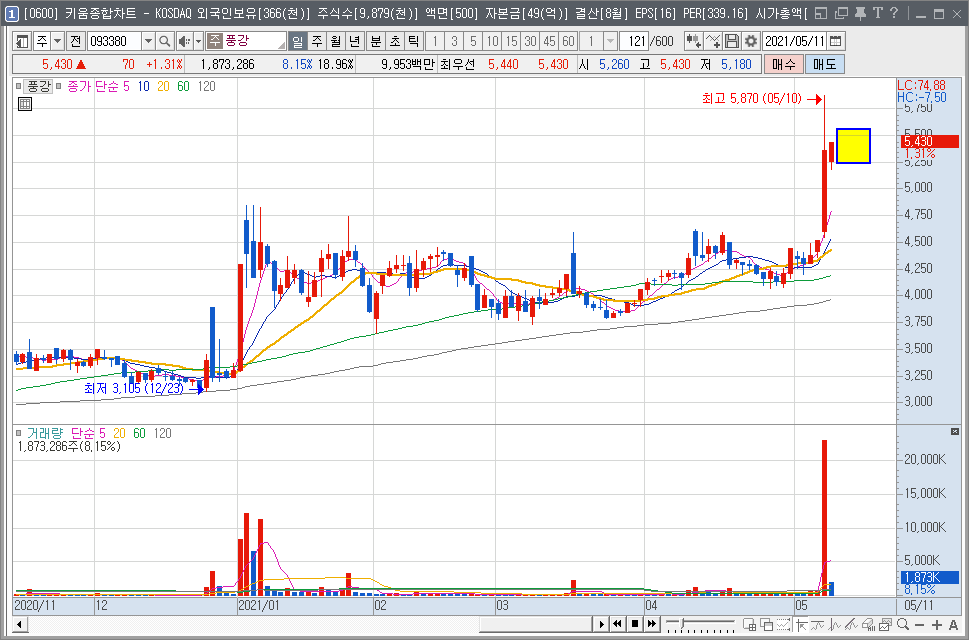969x640 pixels.
Task: Click the speaker sound alert icon
Action: pos(184,41)
